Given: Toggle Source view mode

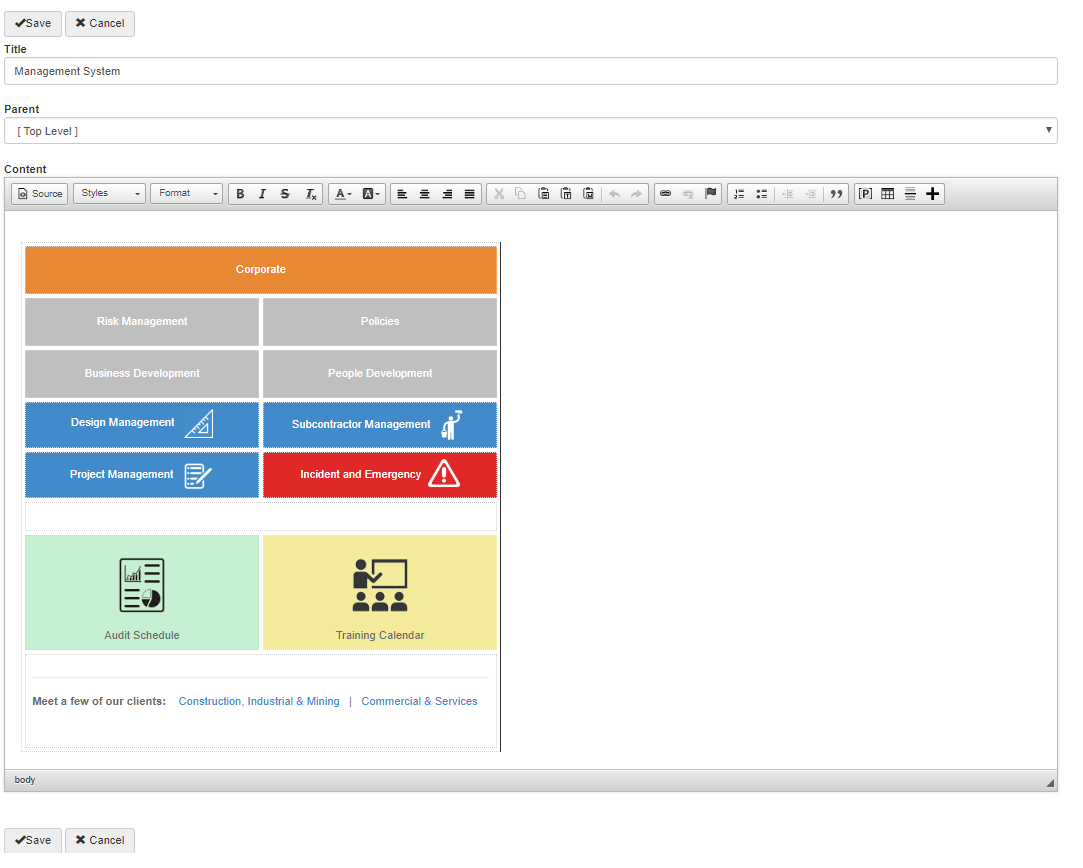Looking at the screenshot, I should [40, 194].
